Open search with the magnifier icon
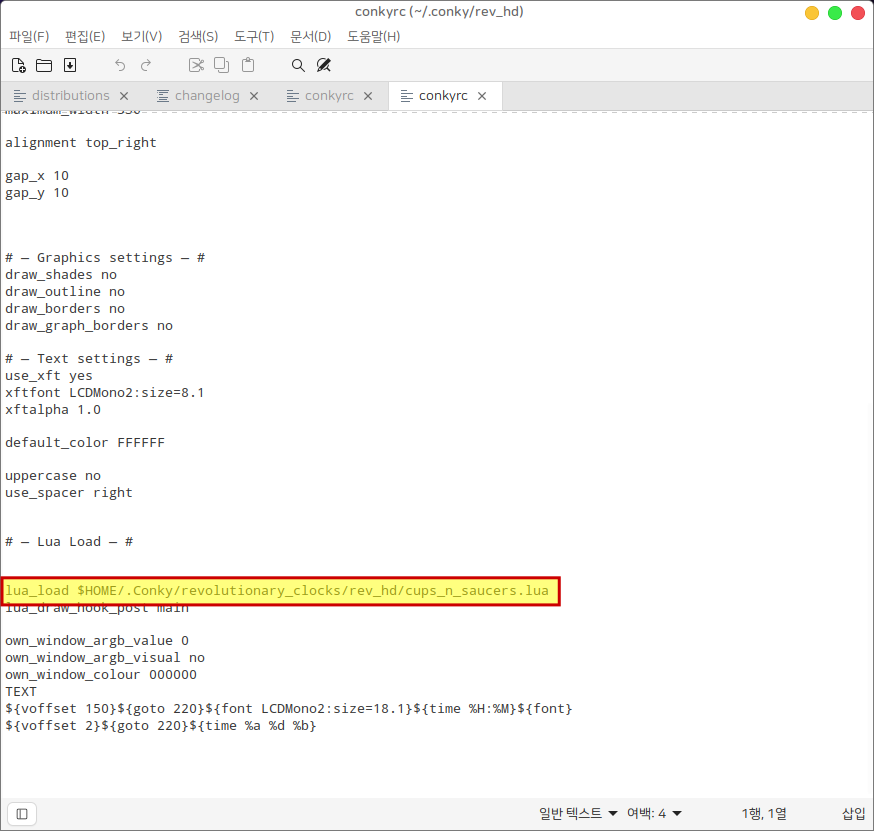Image resolution: width=874 pixels, height=831 pixels. pos(298,65)
